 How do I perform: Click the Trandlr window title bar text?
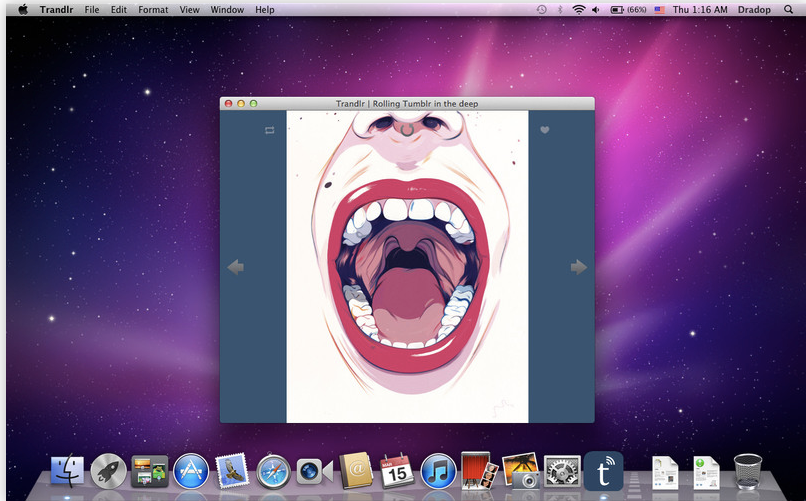(407, 104)
